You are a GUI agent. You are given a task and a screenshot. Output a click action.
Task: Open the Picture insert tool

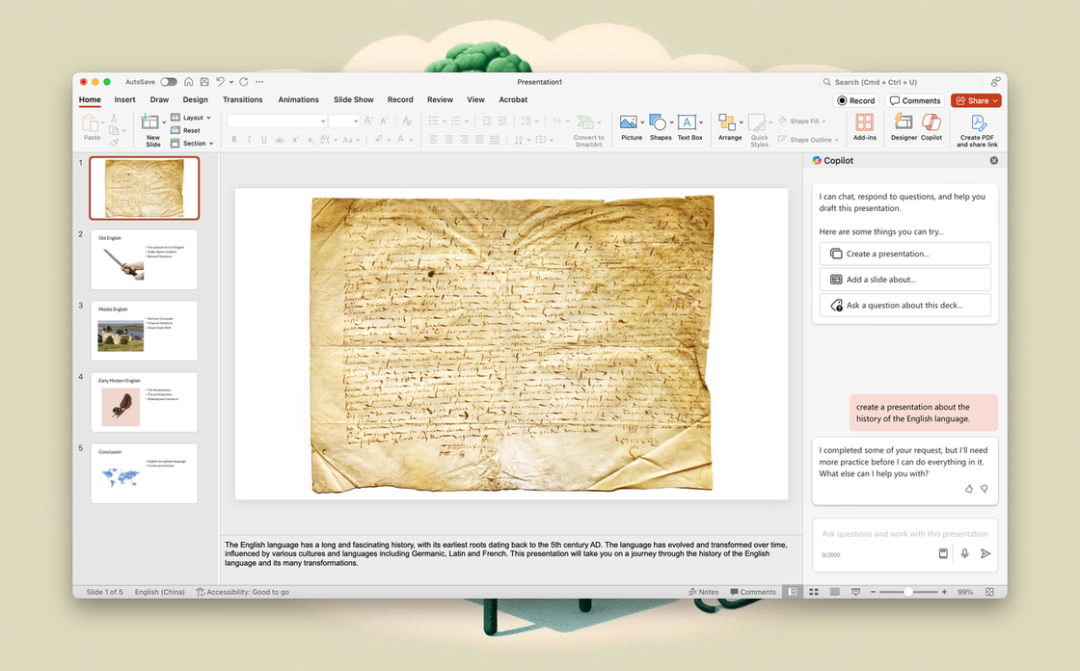click(627, 122)
